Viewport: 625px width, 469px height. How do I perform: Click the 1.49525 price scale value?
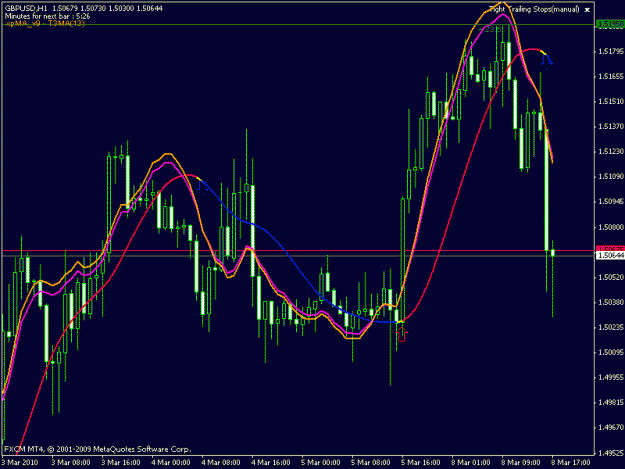coord(611,453)
